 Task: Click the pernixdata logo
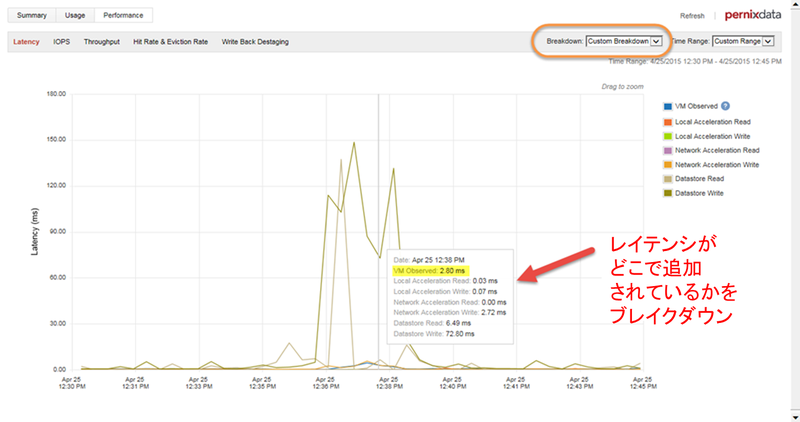tap(753, 15)
